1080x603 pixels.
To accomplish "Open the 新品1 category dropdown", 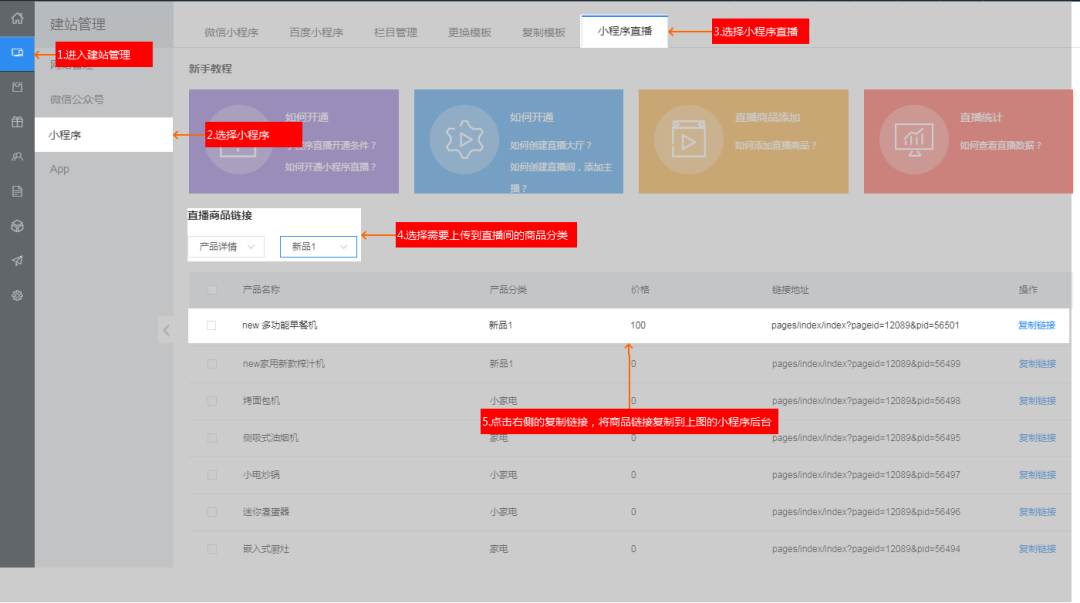I will click(x=318, y=246).
